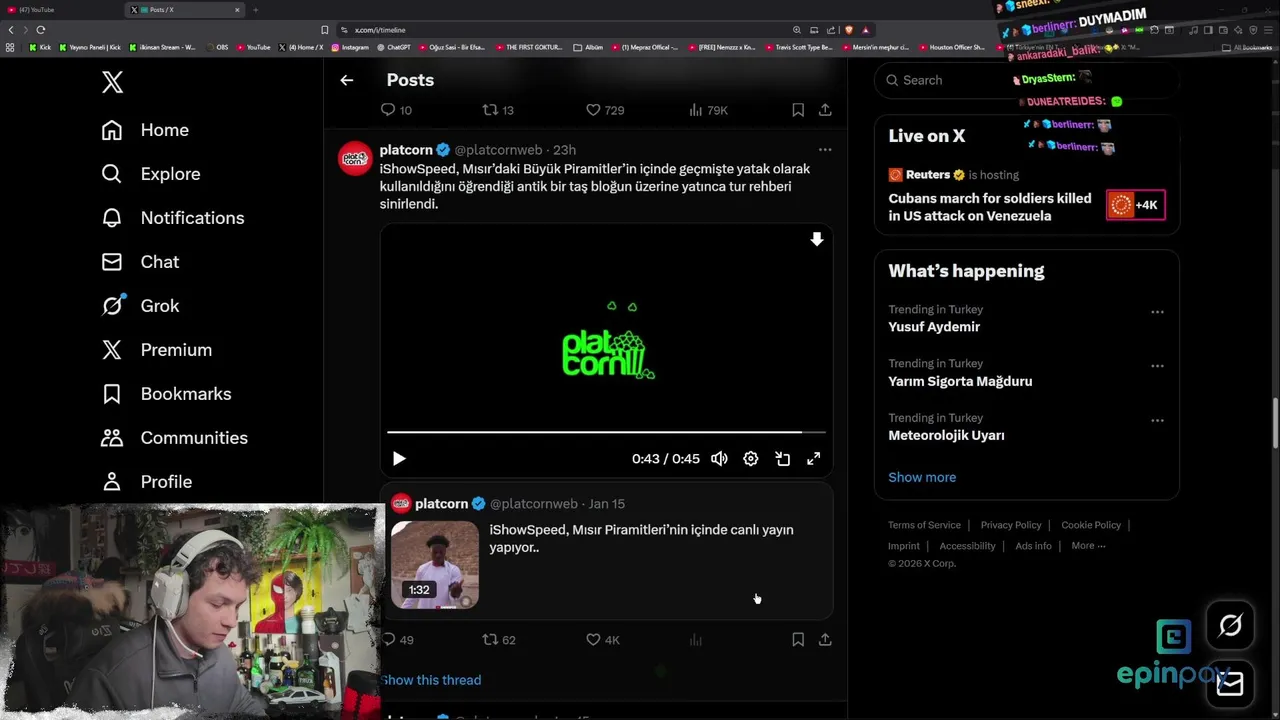This screenshot has width=1280, height=720.
Task: Close the Posts / X browser tab
Action: pyautogui.click(x=237, y=10)
